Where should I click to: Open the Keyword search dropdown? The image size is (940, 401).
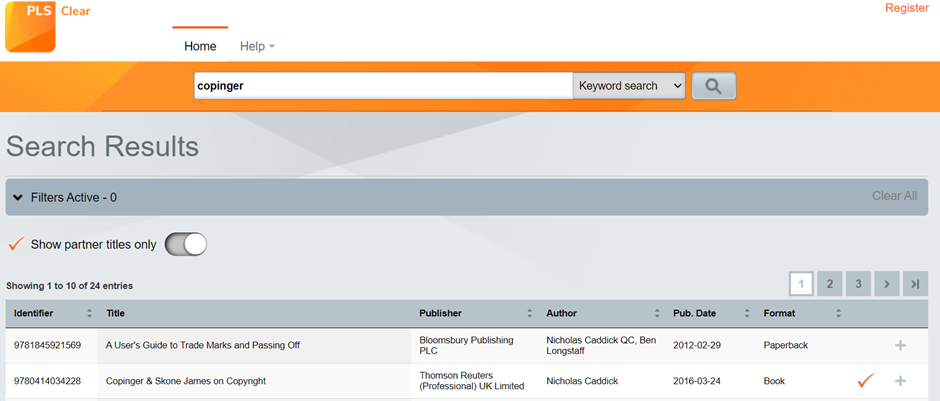[x=629, y=86]
